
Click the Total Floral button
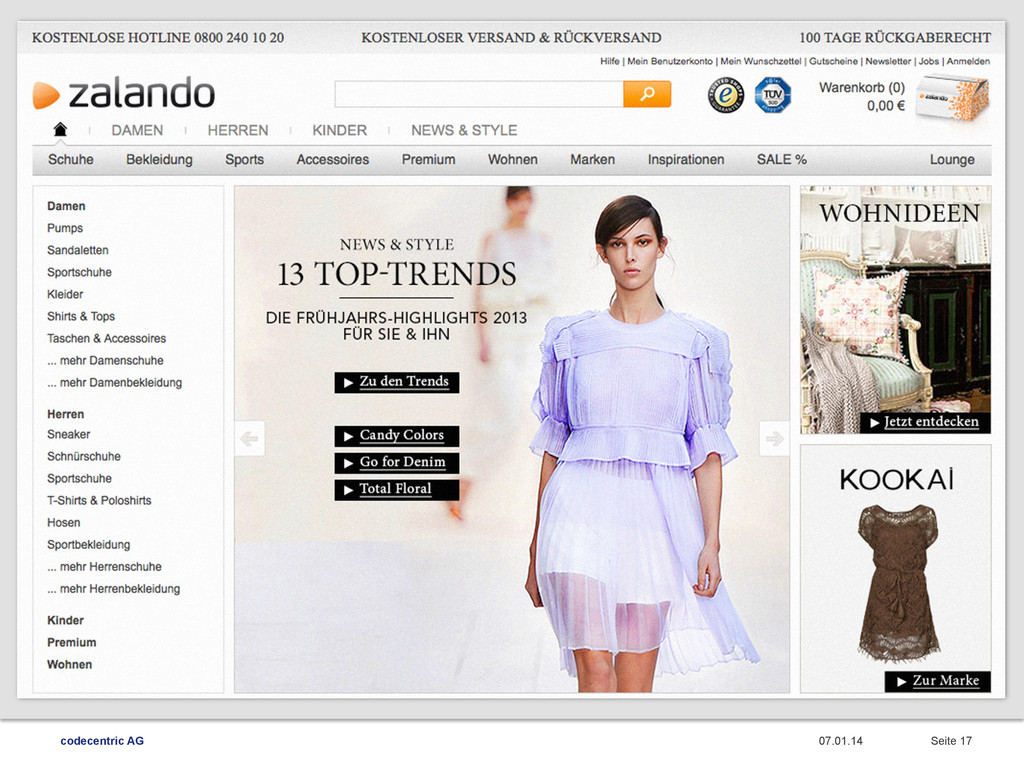pyautogui.click(x=396, y=489)
